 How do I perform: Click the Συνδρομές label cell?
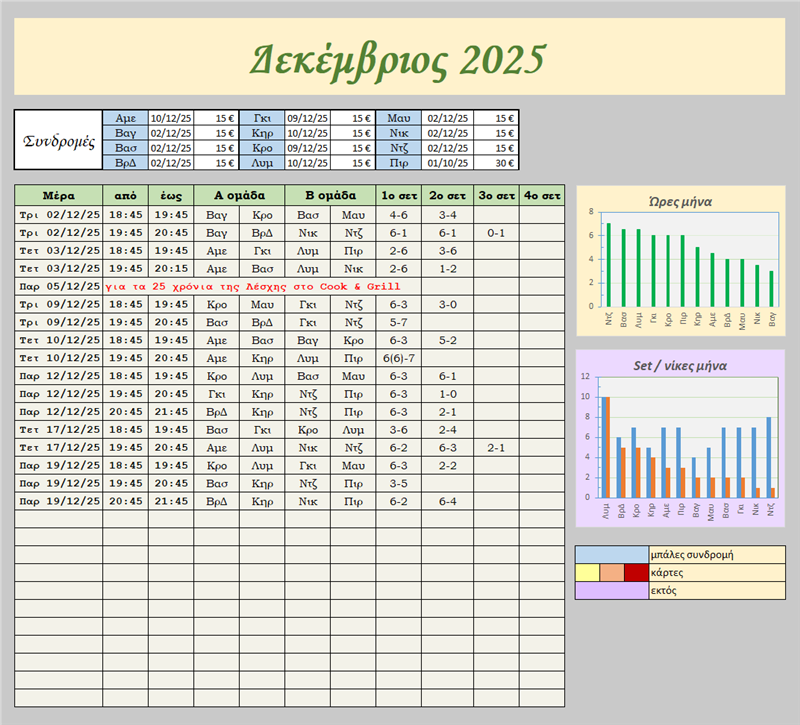58,140
